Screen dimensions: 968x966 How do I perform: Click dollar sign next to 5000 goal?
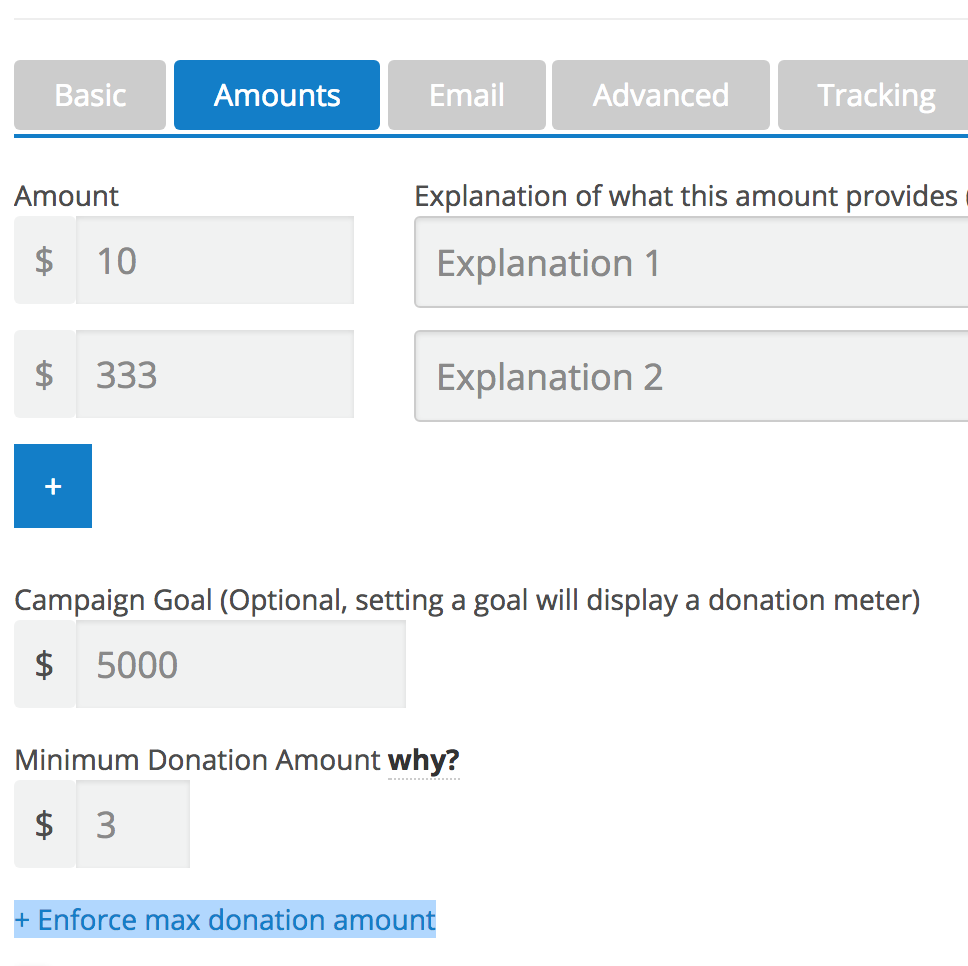(44, 665)
